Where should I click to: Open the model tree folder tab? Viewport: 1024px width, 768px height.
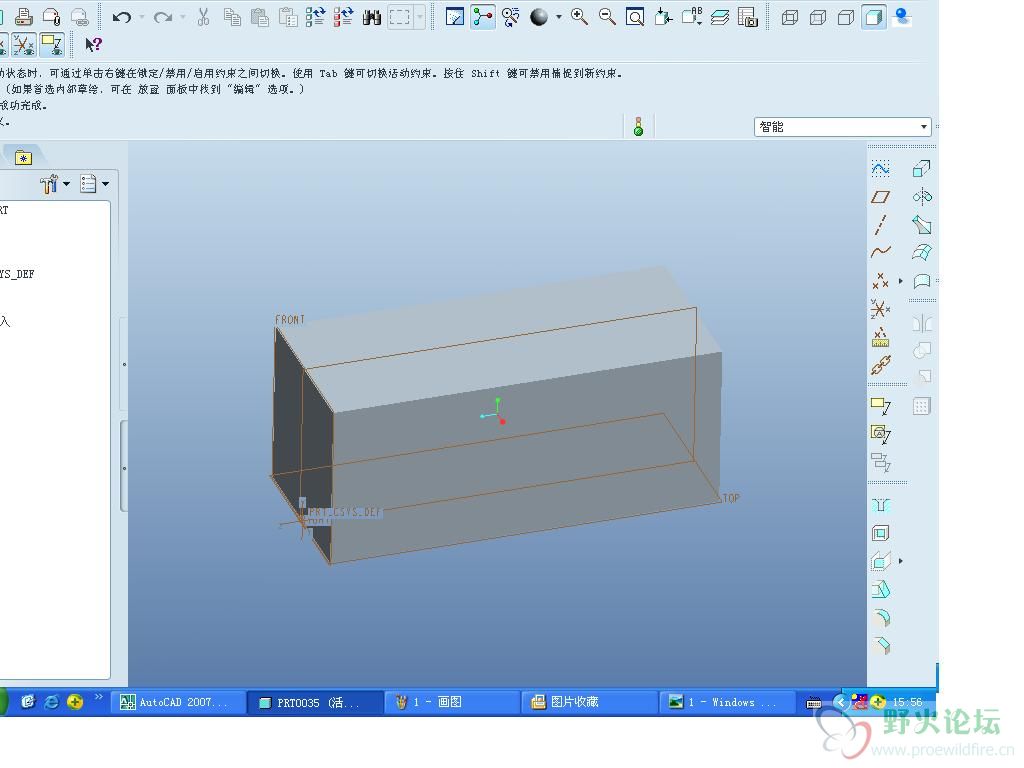click(24, 157)
